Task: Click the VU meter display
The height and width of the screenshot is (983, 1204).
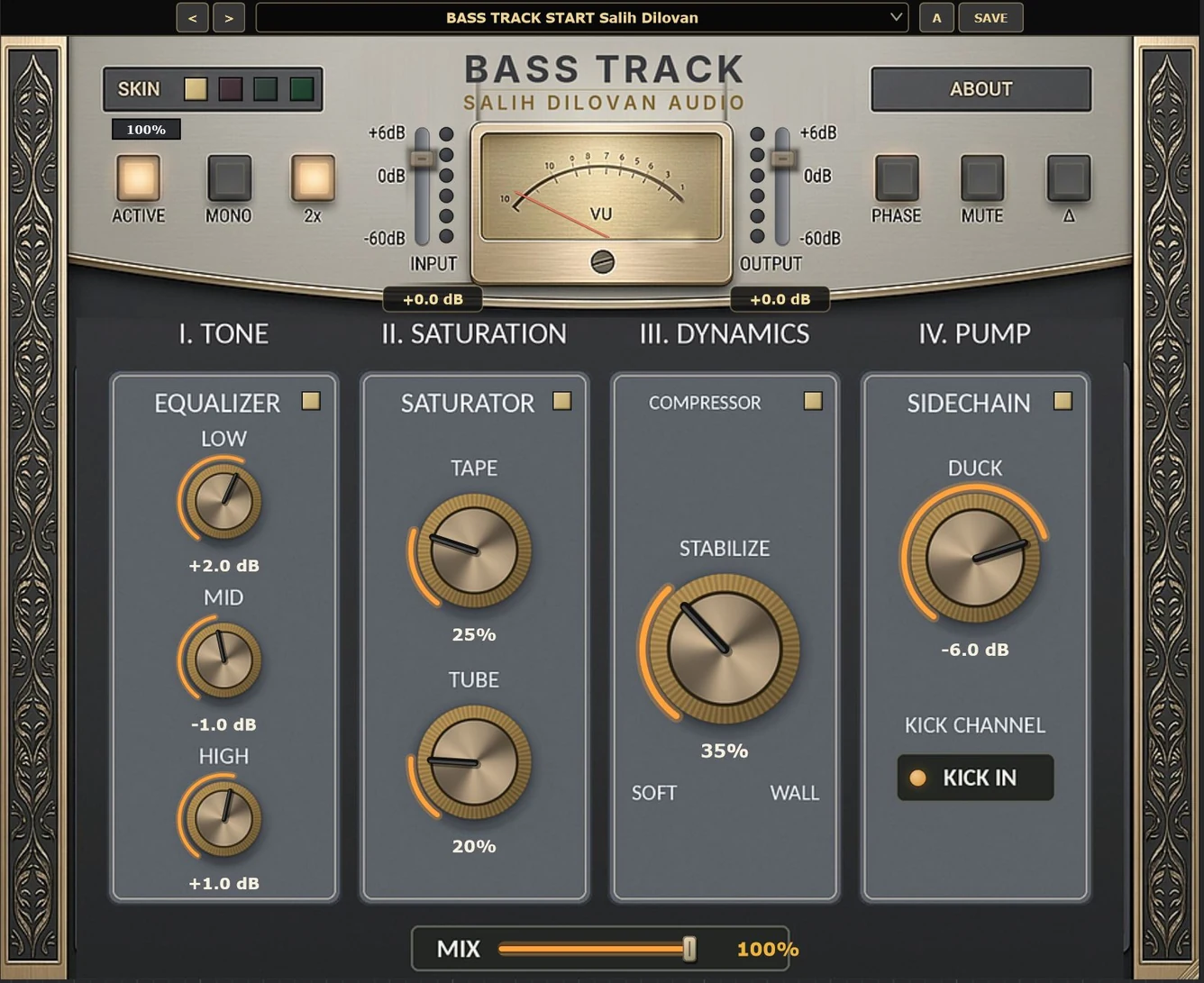Action: tap(601, 187)
